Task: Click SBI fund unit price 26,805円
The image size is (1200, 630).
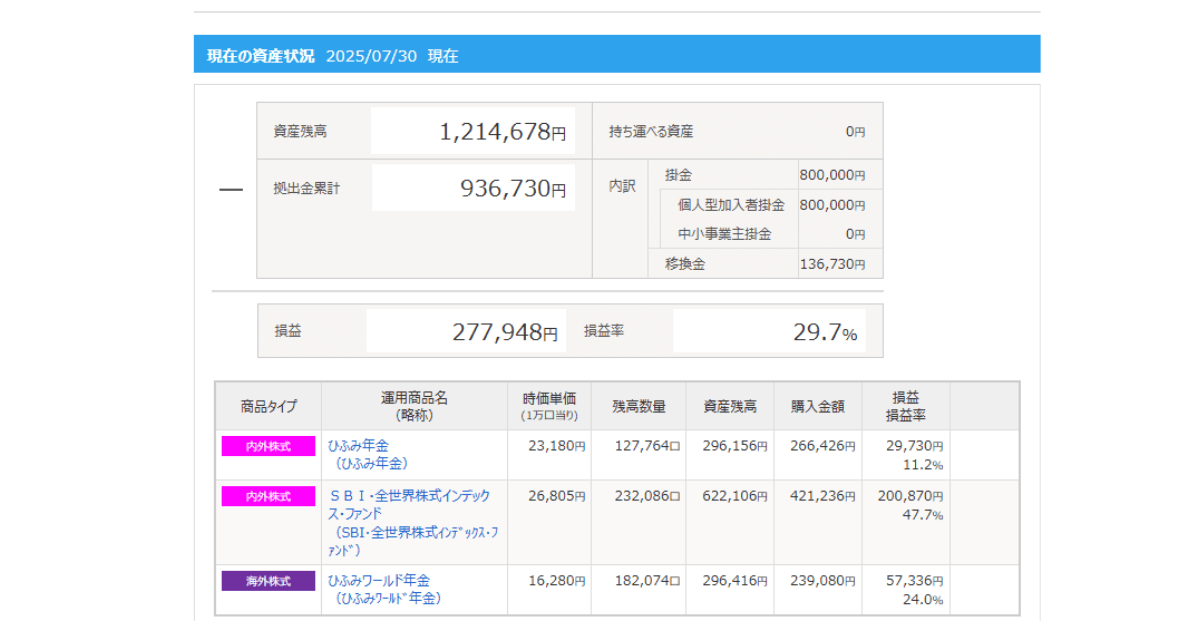Action: [x=556, y=496]
